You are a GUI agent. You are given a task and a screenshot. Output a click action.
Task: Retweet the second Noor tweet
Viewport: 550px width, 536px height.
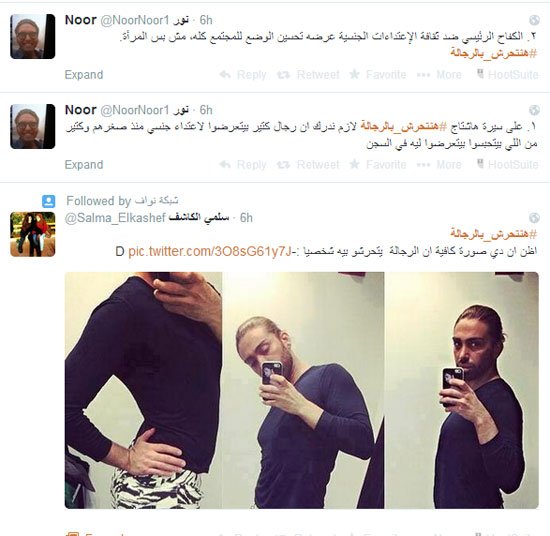[308, 165]
